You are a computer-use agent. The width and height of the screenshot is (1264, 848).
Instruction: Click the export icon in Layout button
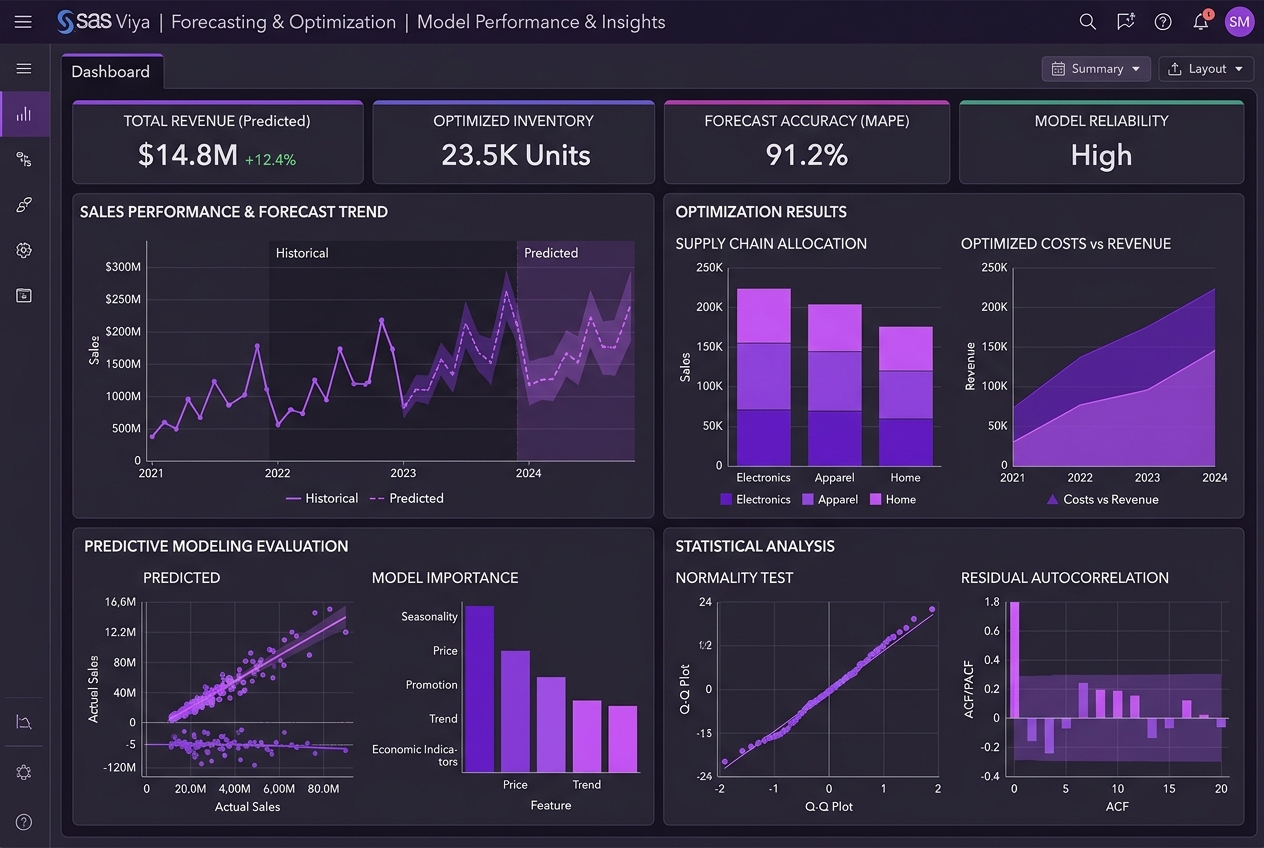[x=1175, y=69]
